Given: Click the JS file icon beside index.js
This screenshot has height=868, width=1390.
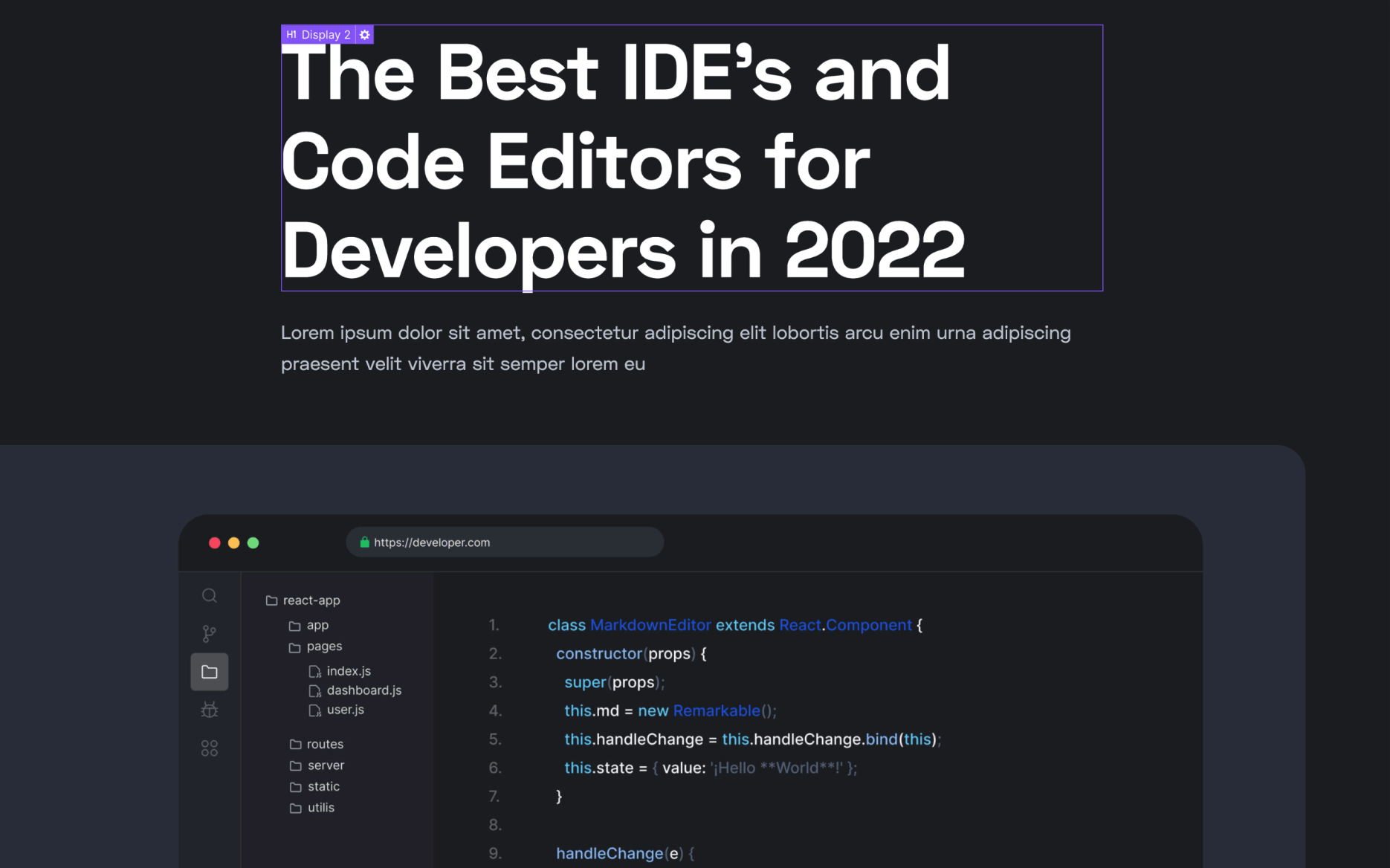Looking at the screenshot, I should [315, 670].
